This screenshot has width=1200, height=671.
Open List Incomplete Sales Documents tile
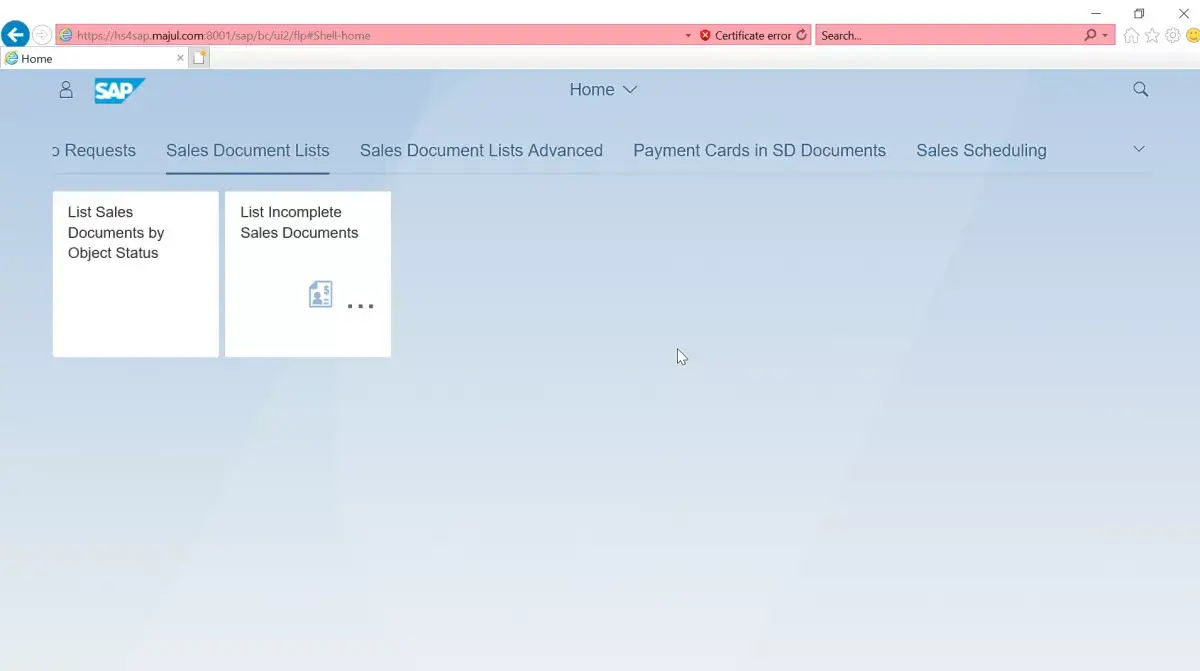308,274
